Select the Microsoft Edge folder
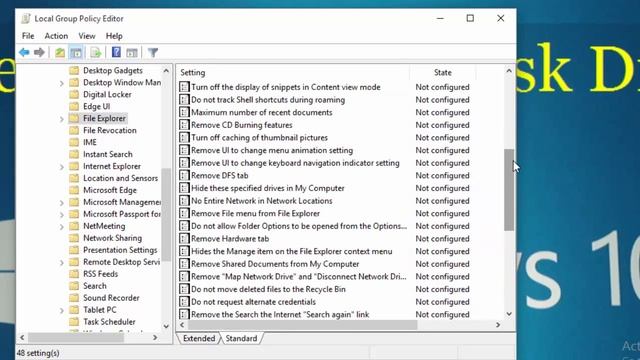The image size is (640, 360). (110, 190)
